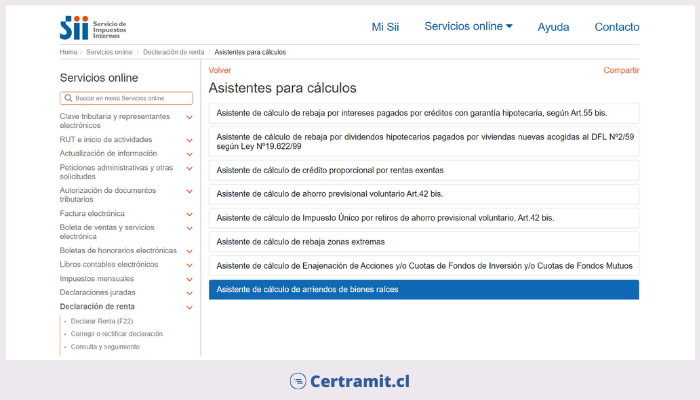Open the Servicios online dropdown menu
Screen dimensions: 700x400
coord(468,26)
